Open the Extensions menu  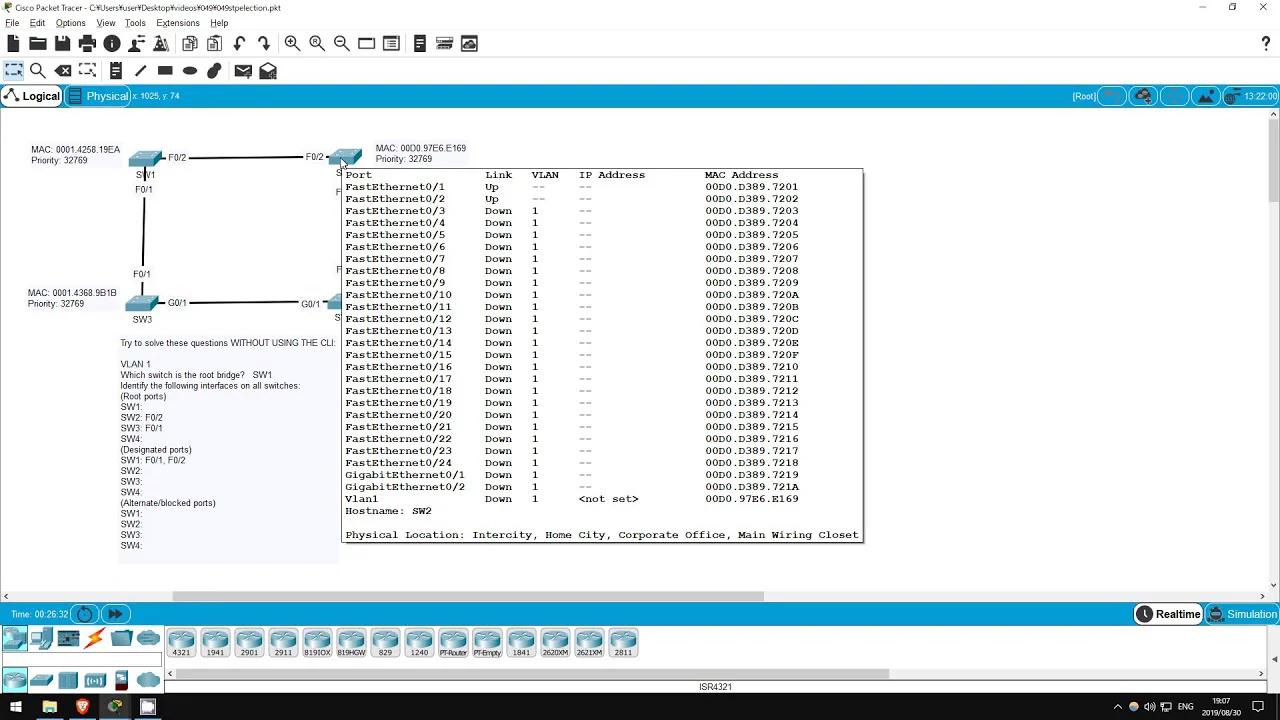point(177,22)
